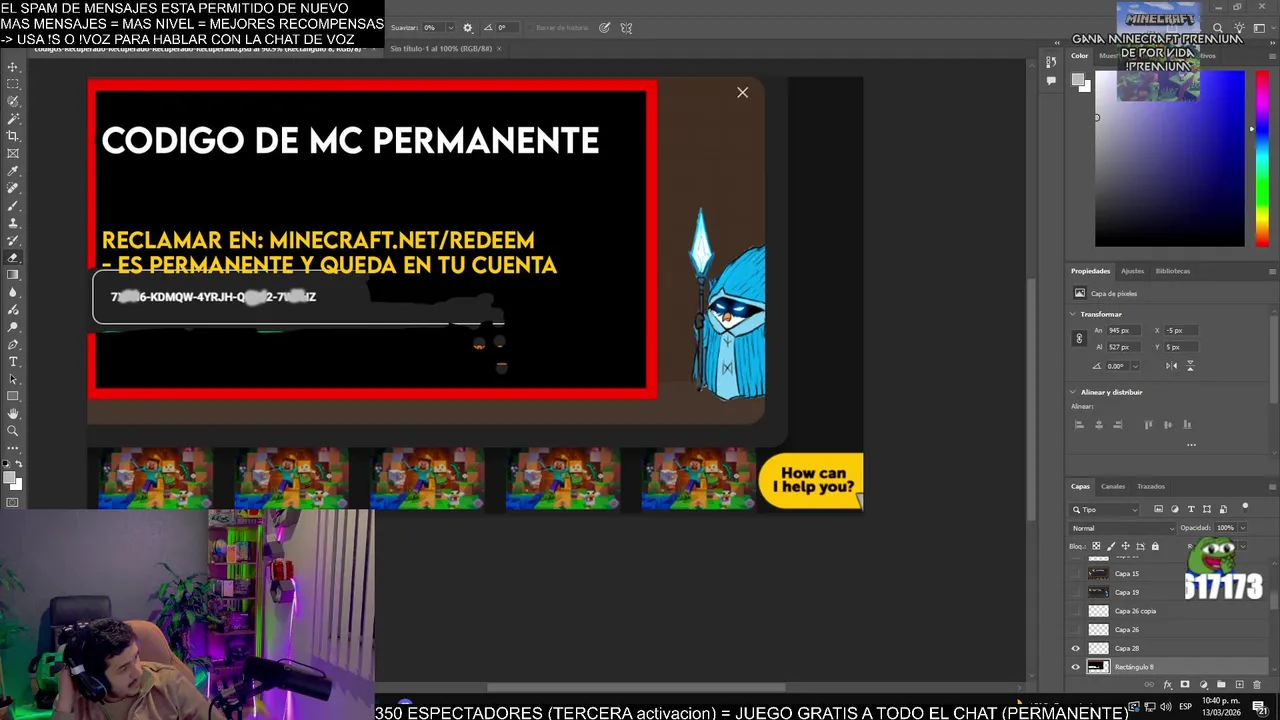This screenshot has width=1280, height=720.
Task: Select the Gradient tool
Action: click(x=13, y=275)
